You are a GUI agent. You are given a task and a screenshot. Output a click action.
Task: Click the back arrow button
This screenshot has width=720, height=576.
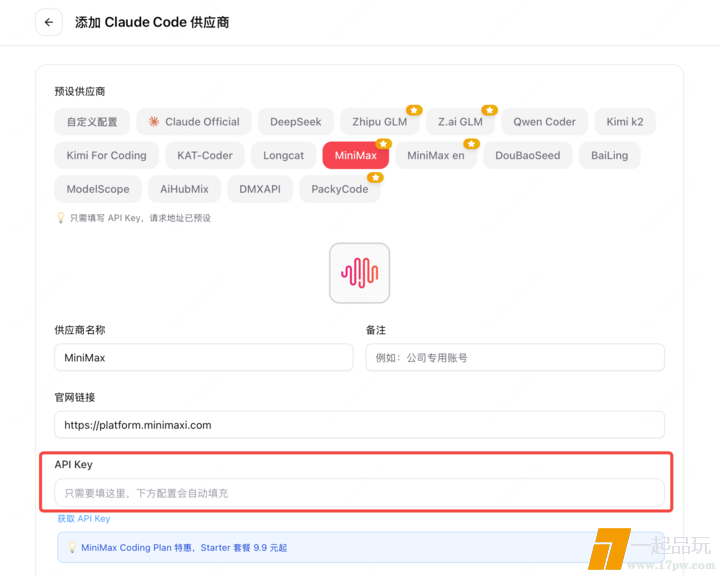(49, 22)
